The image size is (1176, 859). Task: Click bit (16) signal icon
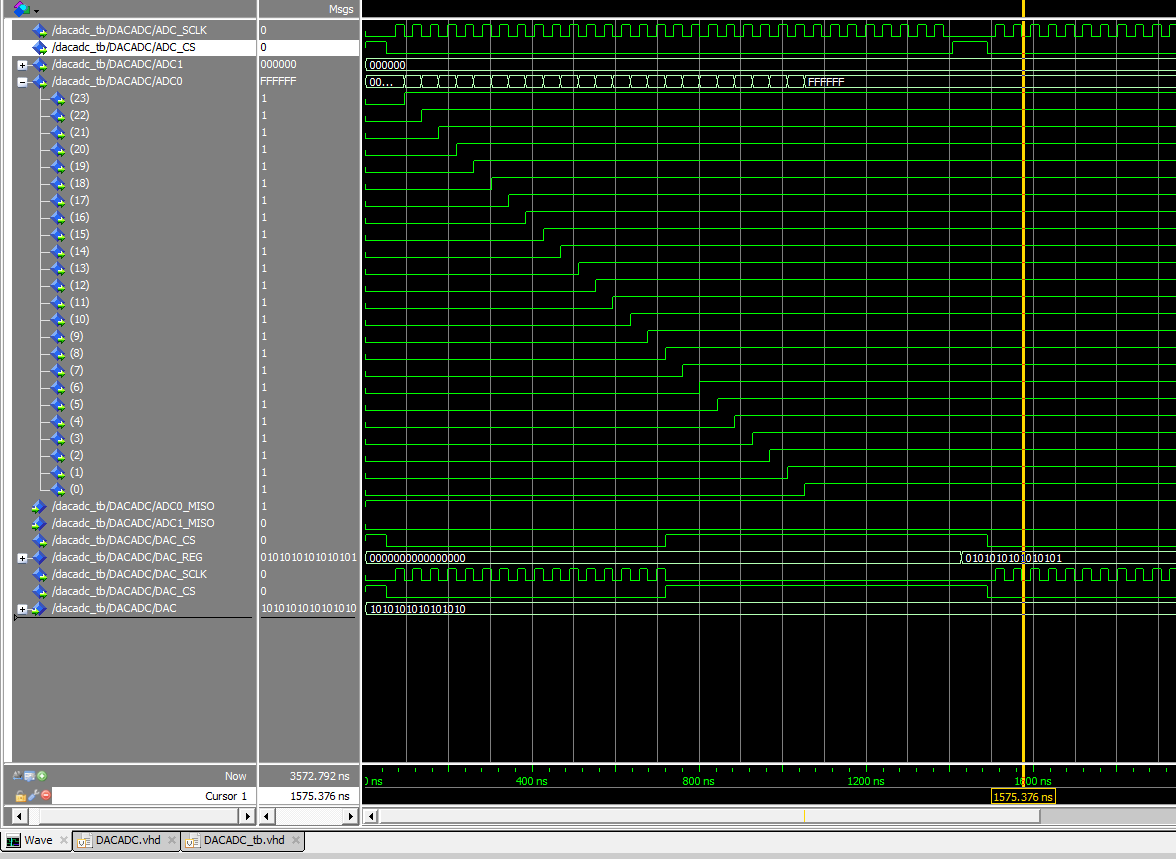(58, 218)
